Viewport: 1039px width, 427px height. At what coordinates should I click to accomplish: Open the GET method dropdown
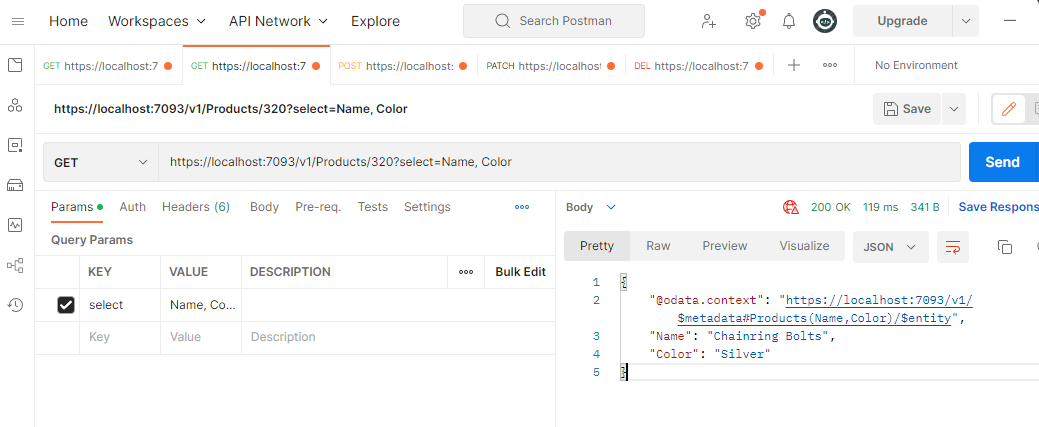(x=101, y=162)
